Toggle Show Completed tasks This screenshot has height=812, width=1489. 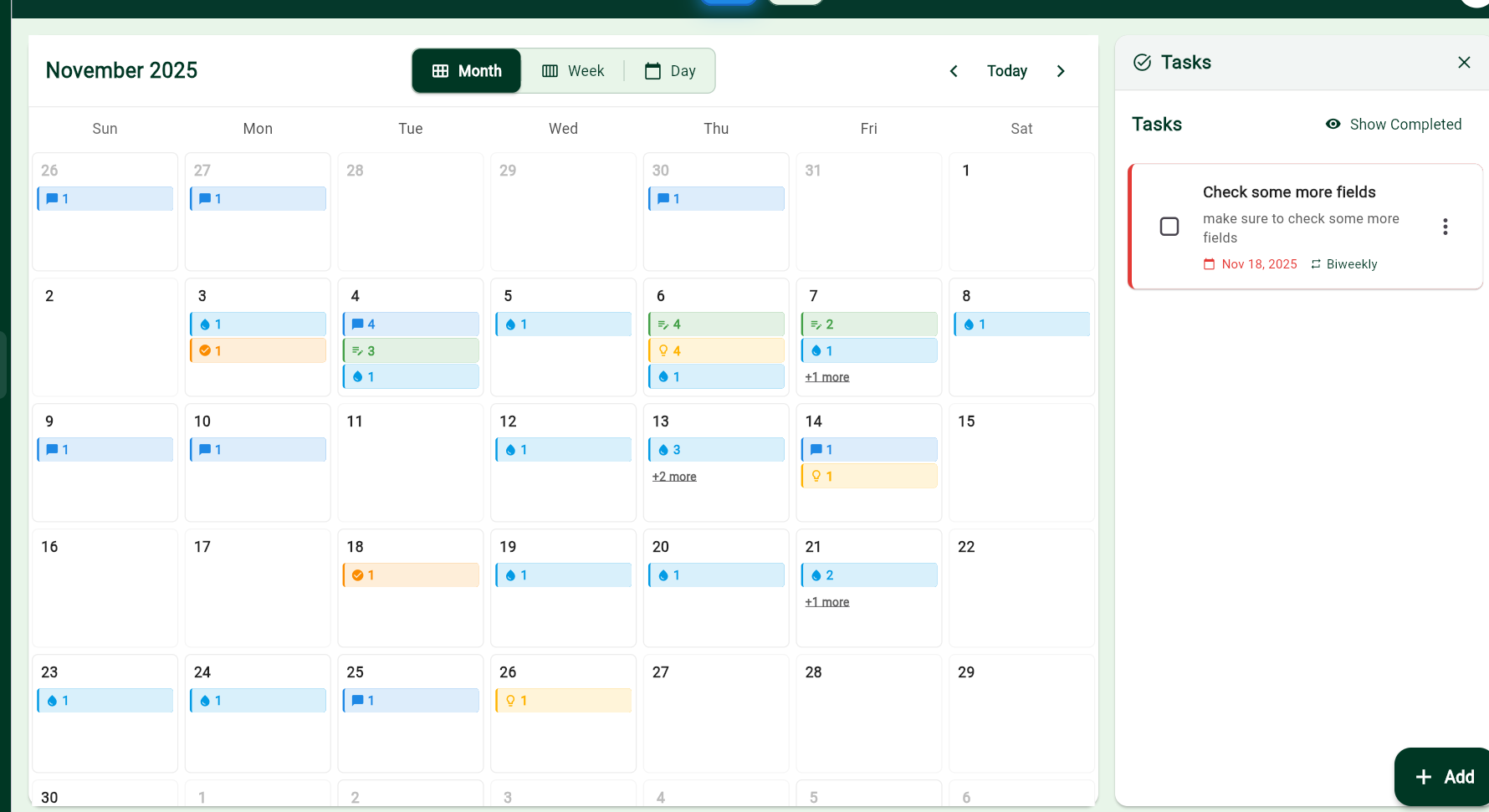1394,124
